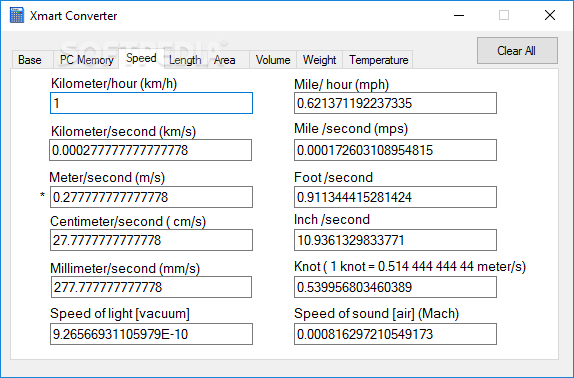Screen dimensions: 574x378
Task: Click the Mile/ hour (mph) label
Action: pyautogui.click(x=341, y=85)
